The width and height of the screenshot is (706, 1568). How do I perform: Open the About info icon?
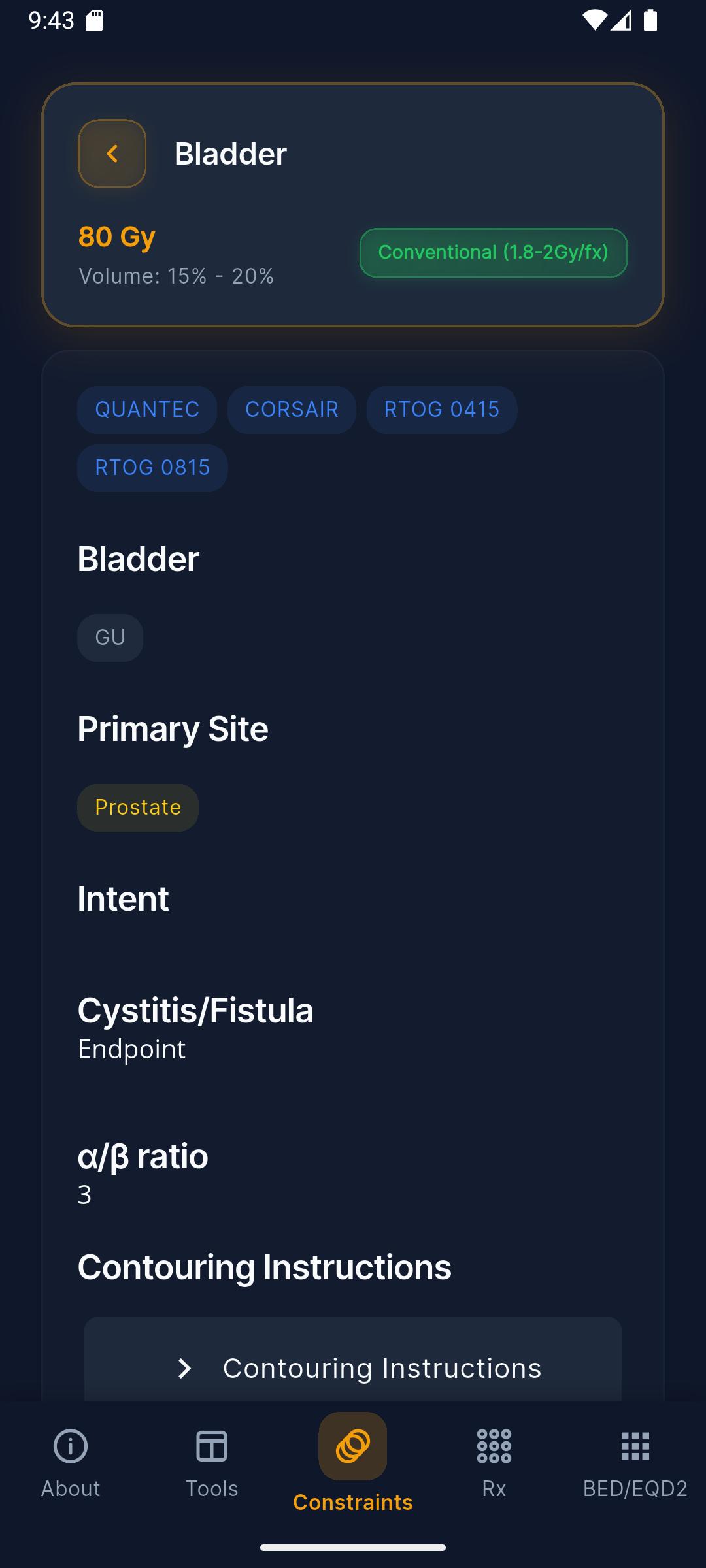71,1446
